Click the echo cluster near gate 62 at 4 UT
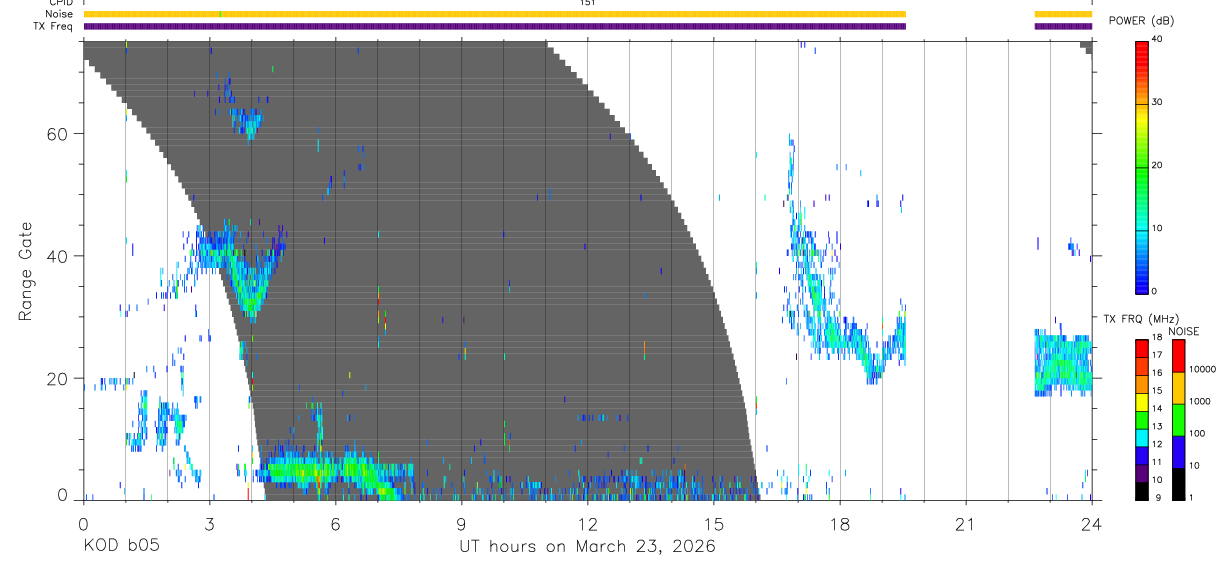The height and width of the screenshot is (567, 1228). 246,124
